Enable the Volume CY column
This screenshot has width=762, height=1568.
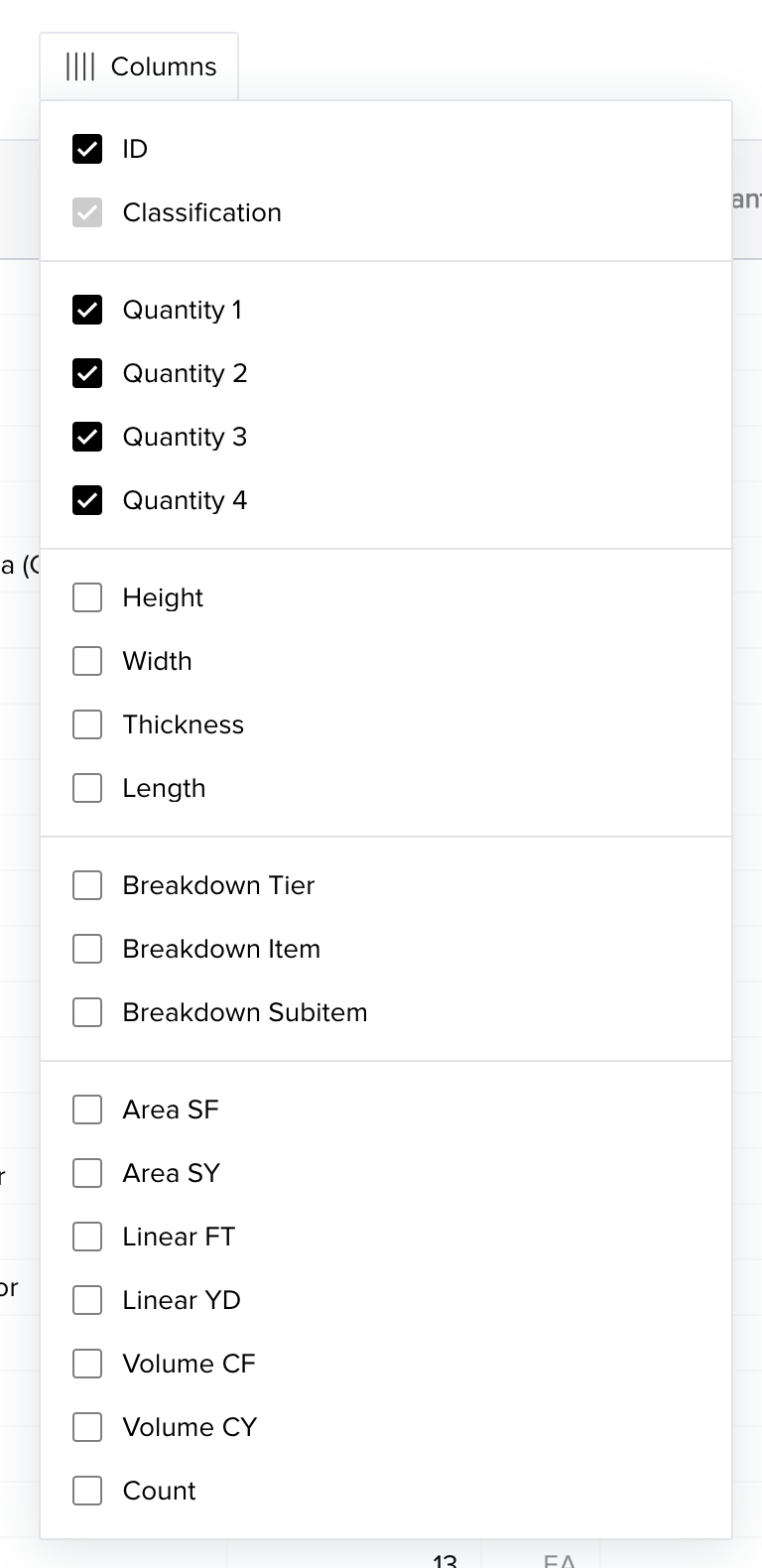click(x=87, y=1427)
